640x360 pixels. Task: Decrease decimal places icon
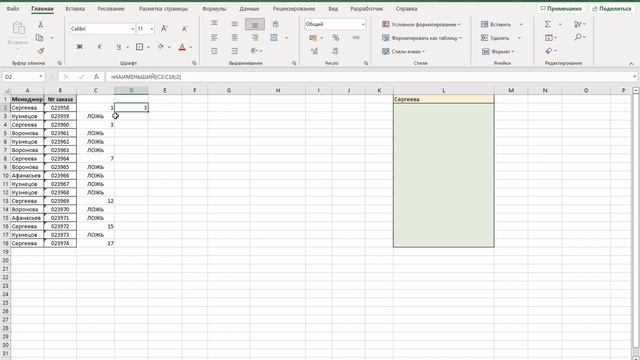tap(335, 51)
